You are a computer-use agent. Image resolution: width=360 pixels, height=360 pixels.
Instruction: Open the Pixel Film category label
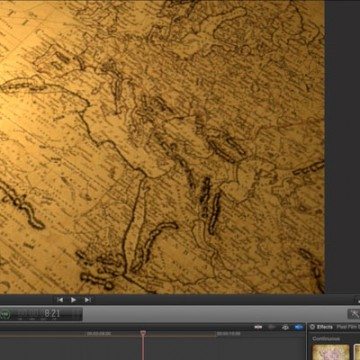tap(348, 327)
